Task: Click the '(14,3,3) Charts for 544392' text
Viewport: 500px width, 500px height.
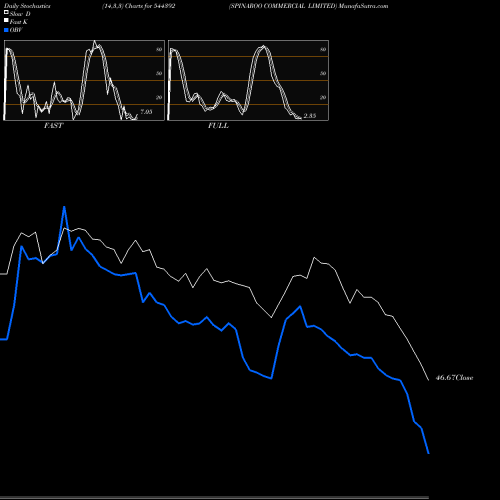Action: 138,6
